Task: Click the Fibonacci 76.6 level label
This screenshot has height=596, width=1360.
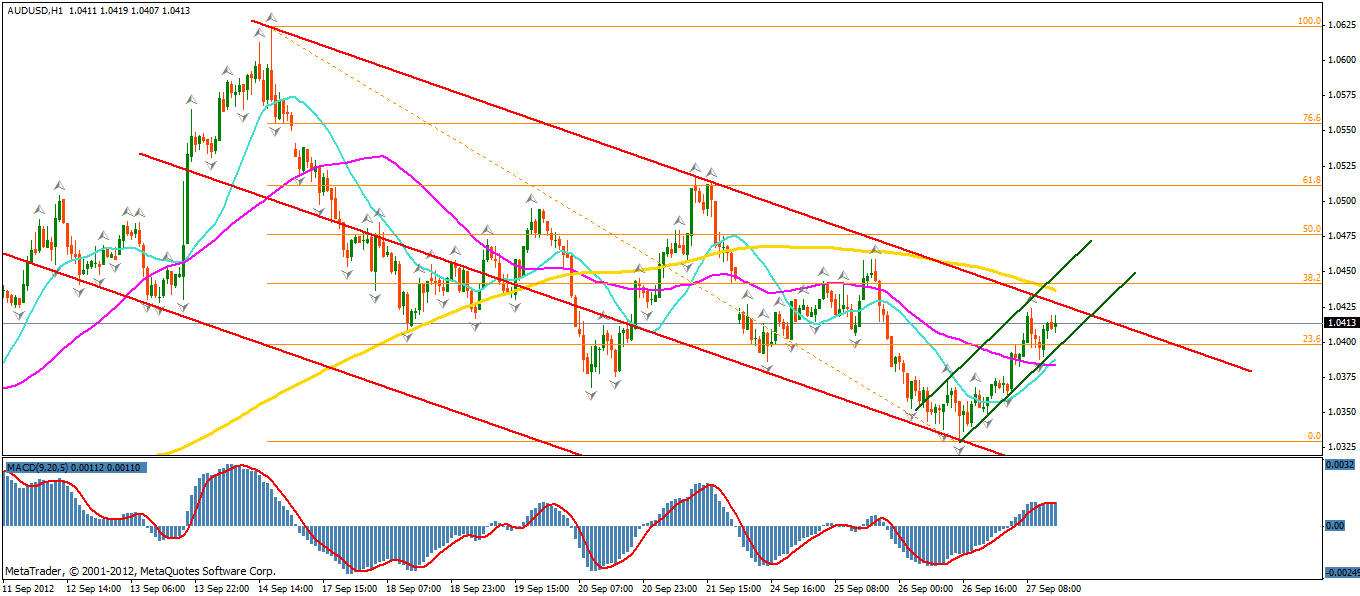Action: 1311,118
